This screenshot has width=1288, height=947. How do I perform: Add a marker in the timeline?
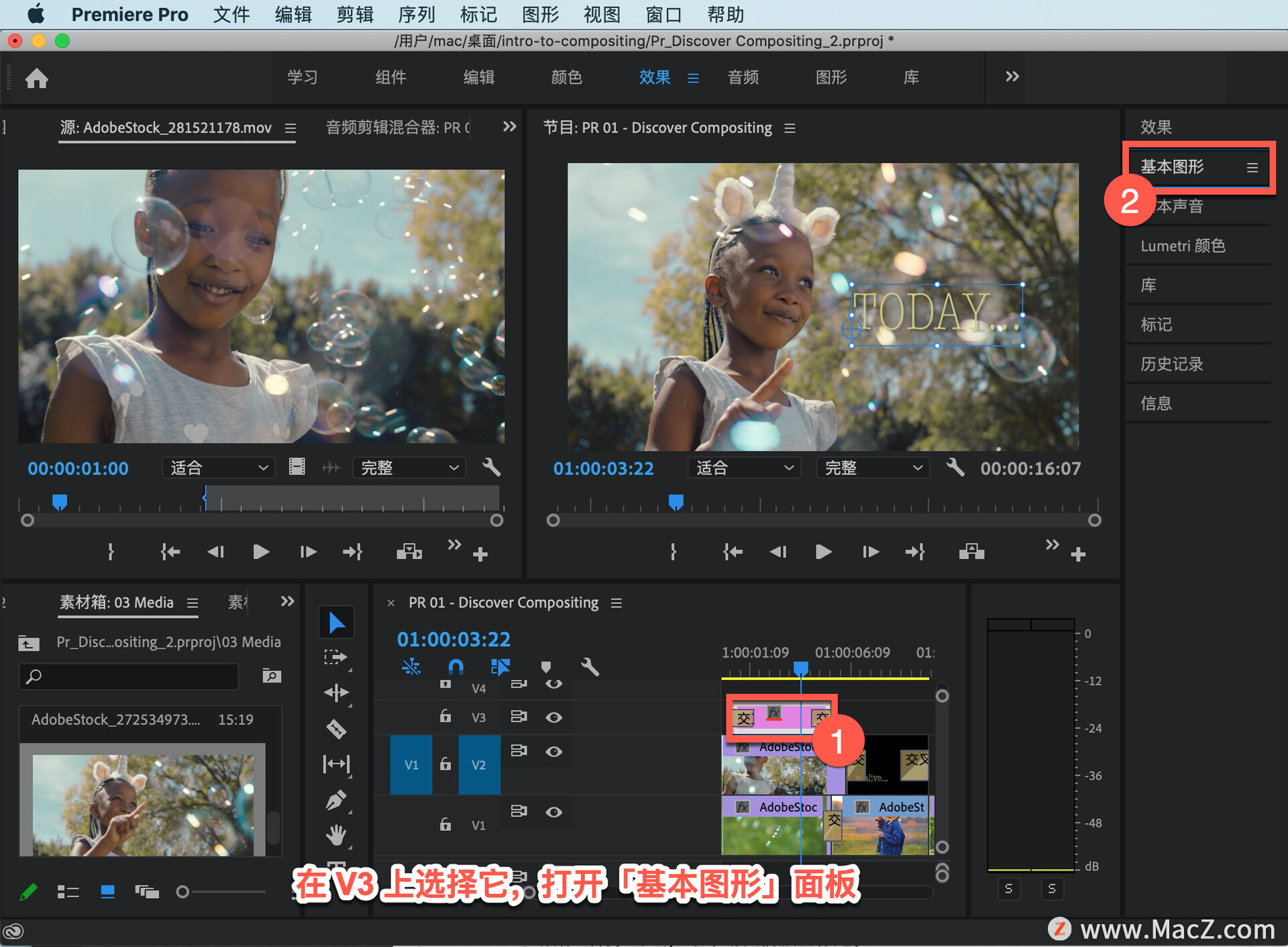[545, 666]
